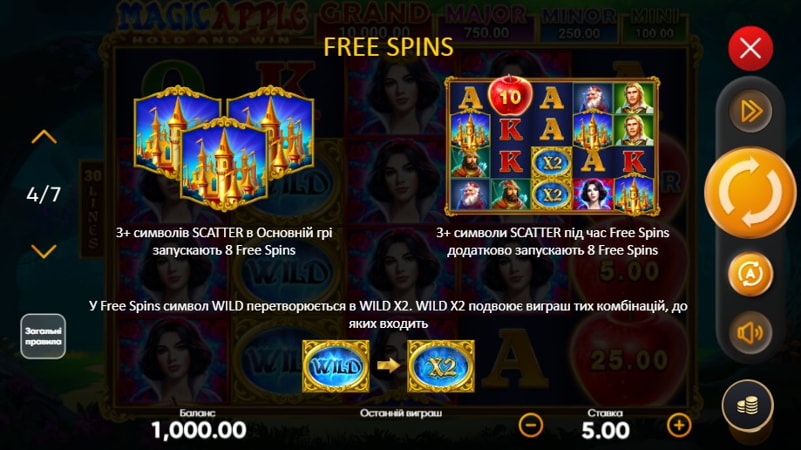Activate the turbo fast-forward button
801x450 pixels.
pyautogui.click(x=750, y=111)
